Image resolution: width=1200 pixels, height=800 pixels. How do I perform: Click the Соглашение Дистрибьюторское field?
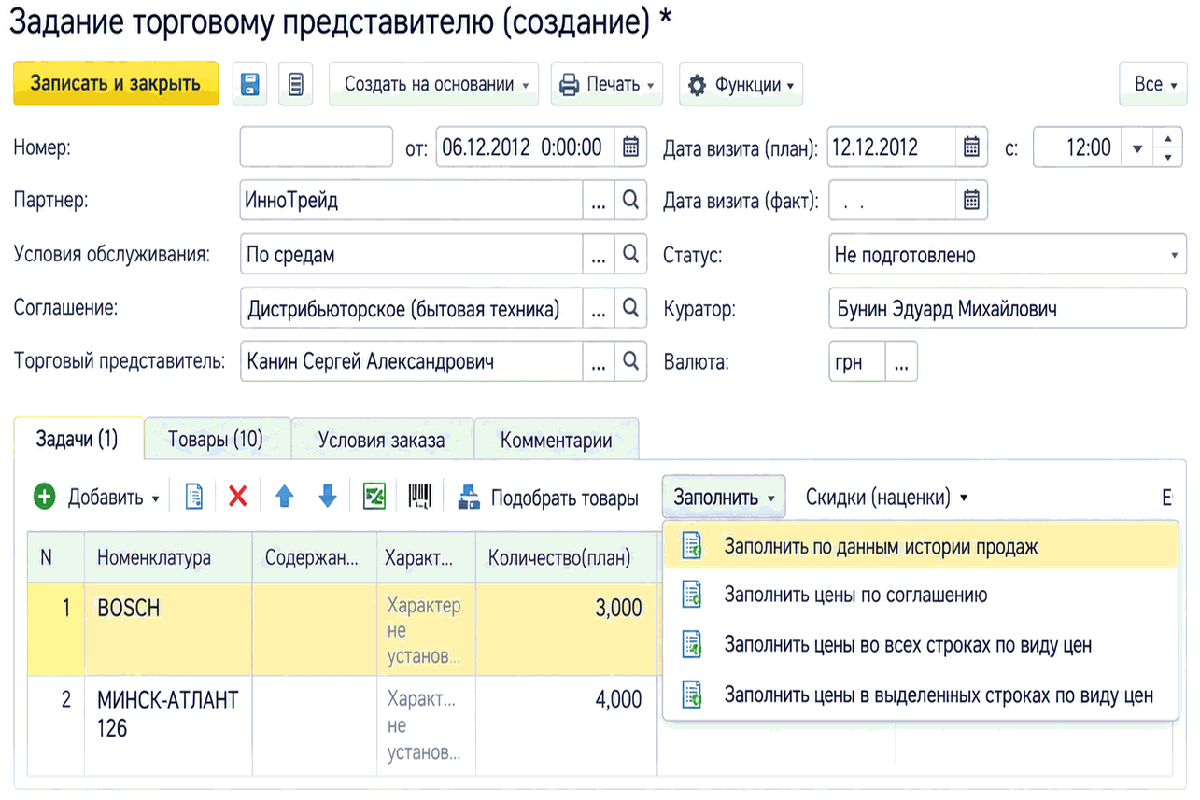[x=412, y=308]
